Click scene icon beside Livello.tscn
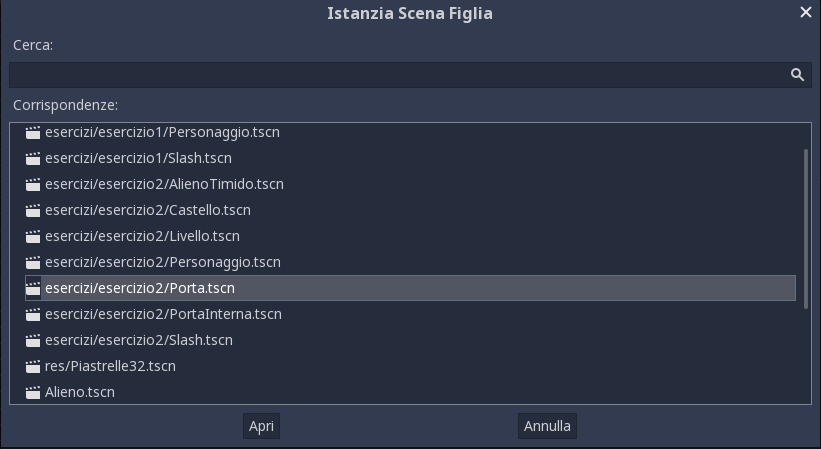Image resolution: width=821 pixels, height=449 pixels. point(33,237)
